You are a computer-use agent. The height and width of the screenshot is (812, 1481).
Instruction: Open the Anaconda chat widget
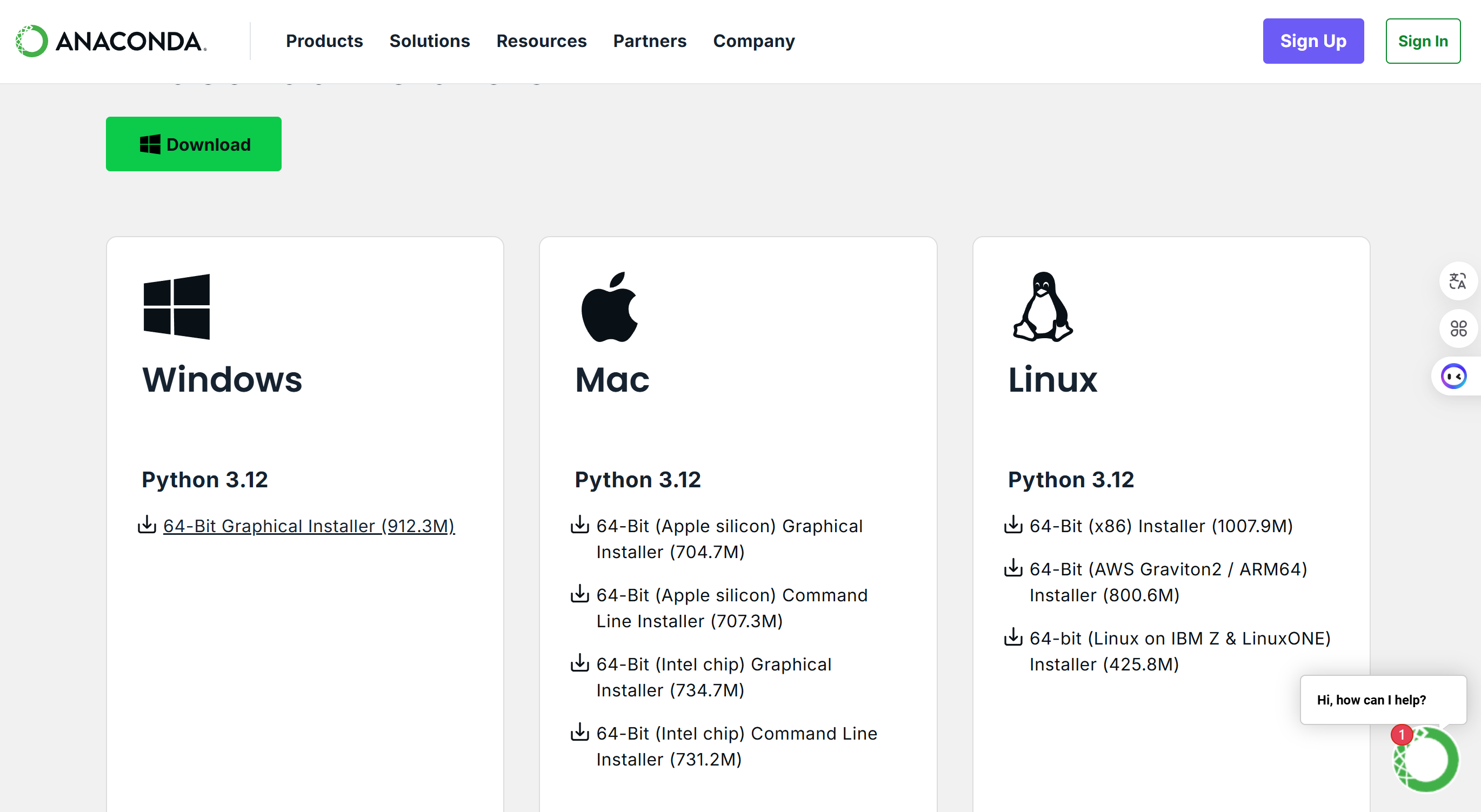pos(1426,759)
